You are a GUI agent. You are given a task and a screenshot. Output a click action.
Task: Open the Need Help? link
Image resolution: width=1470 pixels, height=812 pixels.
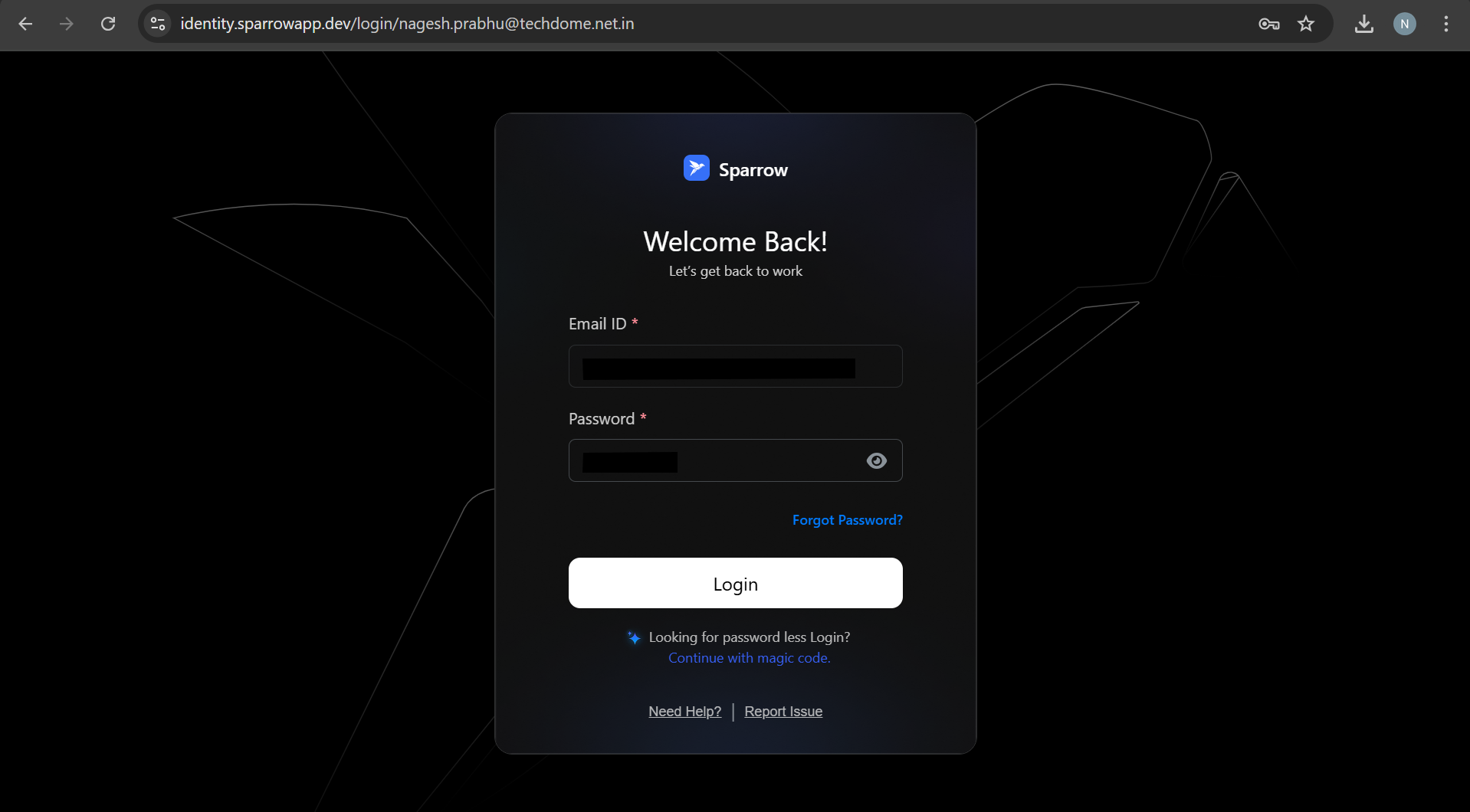pyautogui.click(x=685, y=712)
